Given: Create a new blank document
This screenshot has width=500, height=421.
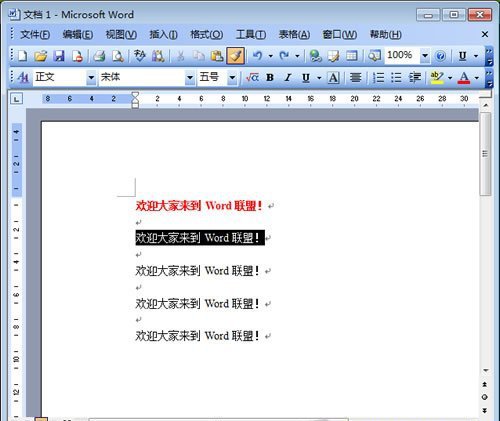Looking at the screenshot, I should (x=22, y=56).
